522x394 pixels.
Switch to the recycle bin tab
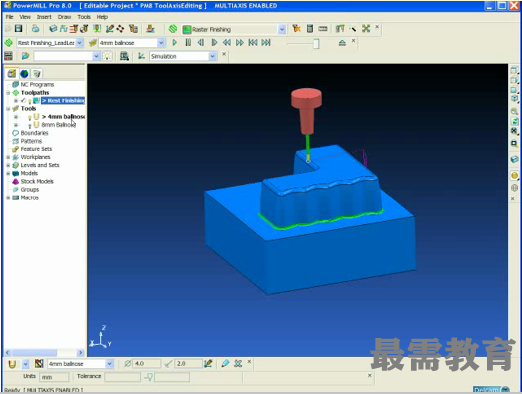(37, 73)
